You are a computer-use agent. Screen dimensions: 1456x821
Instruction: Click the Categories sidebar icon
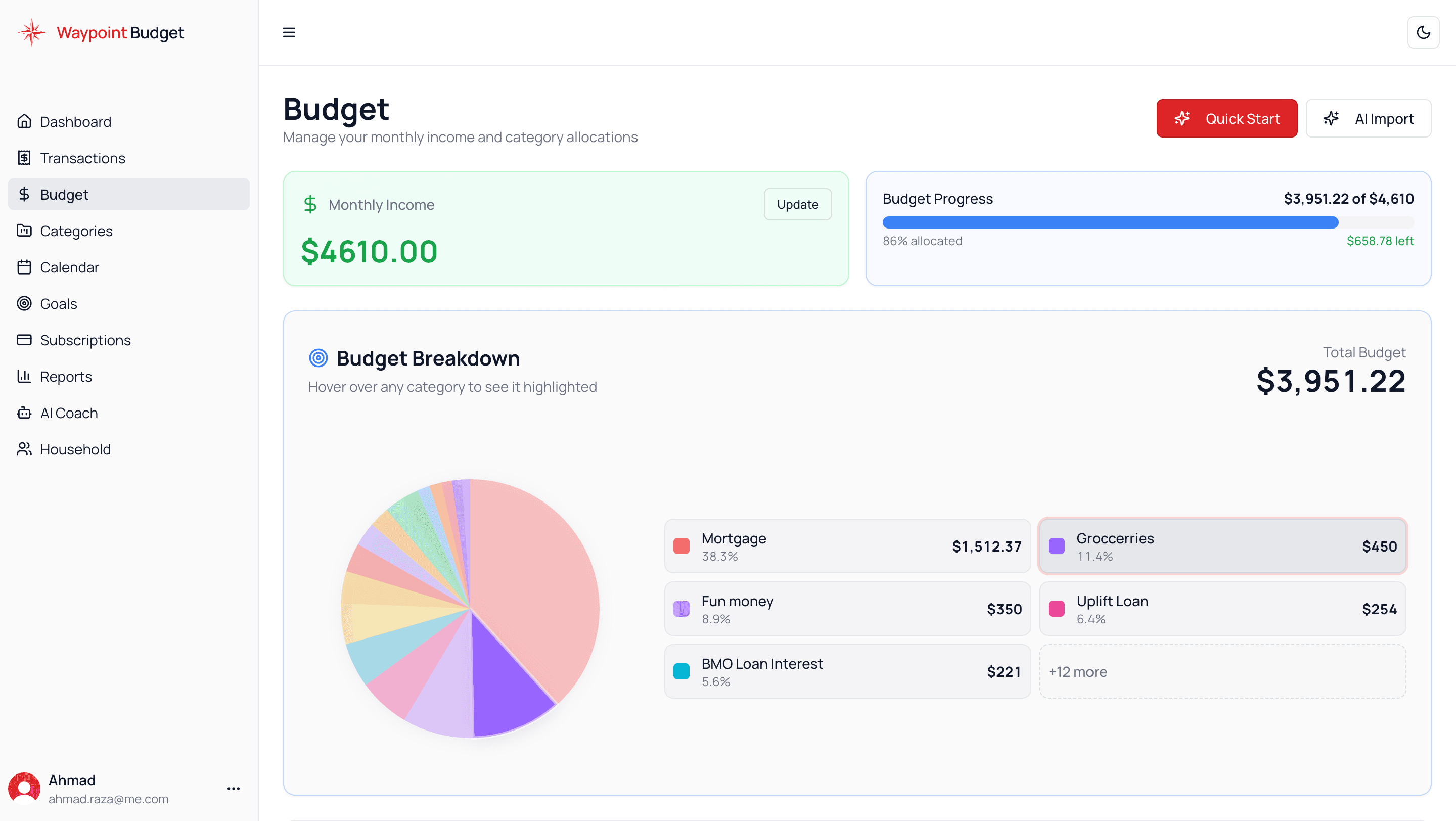point(24,231)
